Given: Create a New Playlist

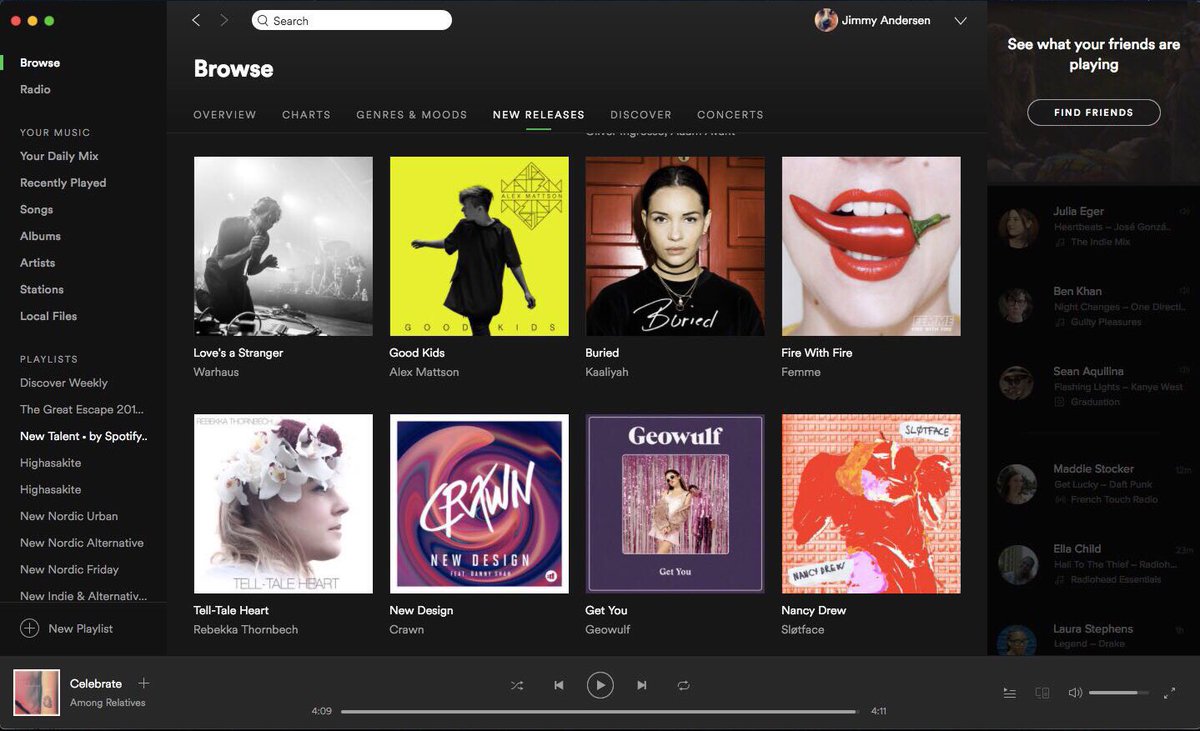Looking at the screenshot, I should [67, 628].
